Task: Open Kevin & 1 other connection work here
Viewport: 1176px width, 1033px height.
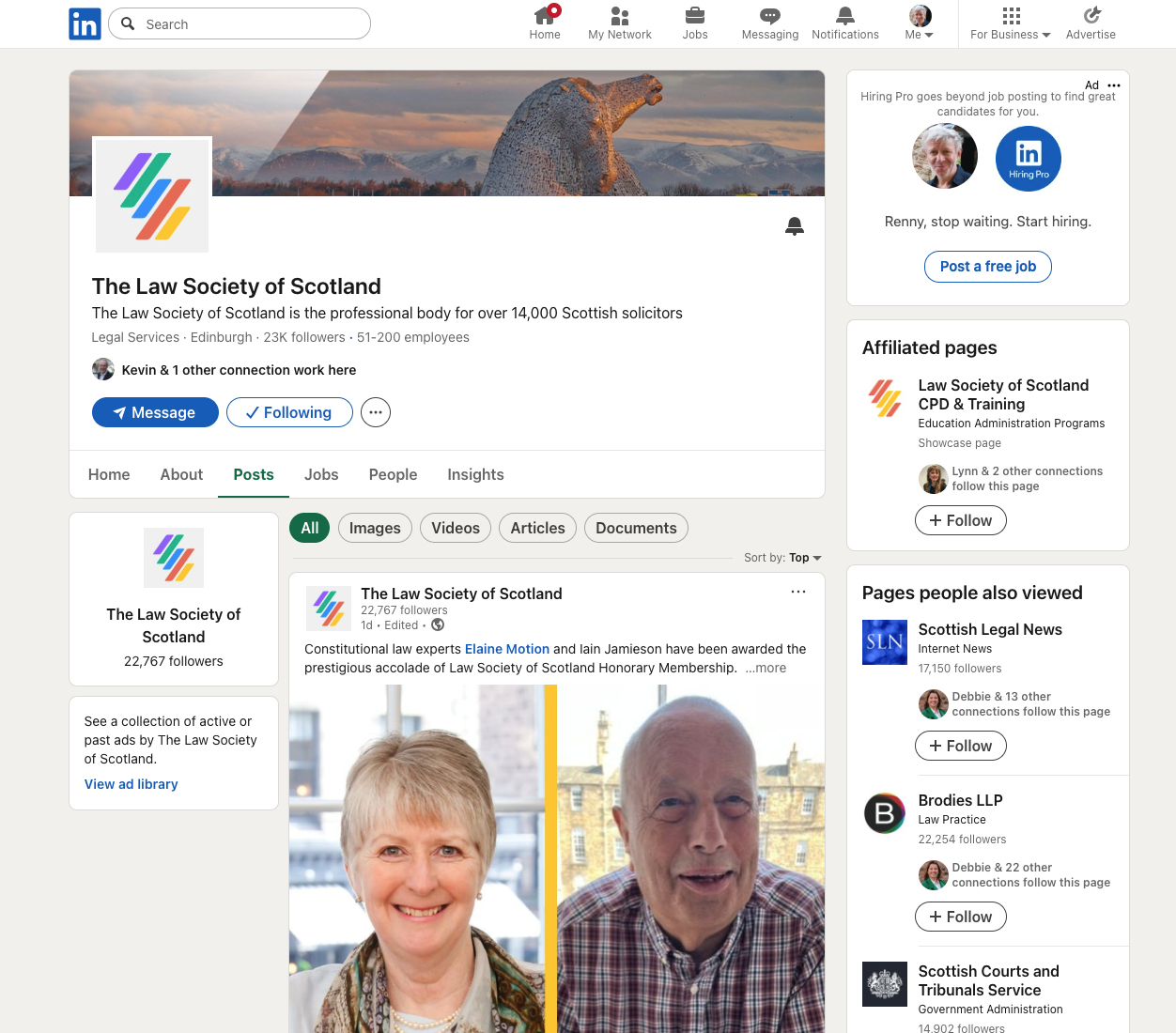Action: [224, 370]
